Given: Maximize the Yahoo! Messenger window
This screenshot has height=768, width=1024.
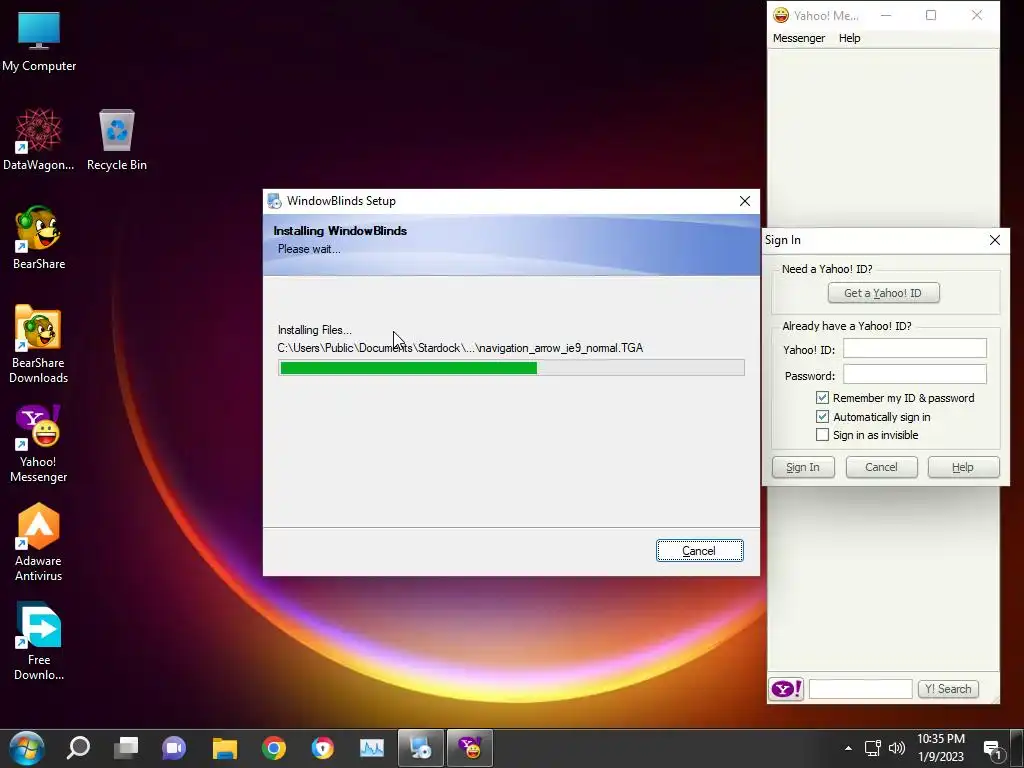Looking at the screenshot, I should pyautogui.click(x=931, y=15).
